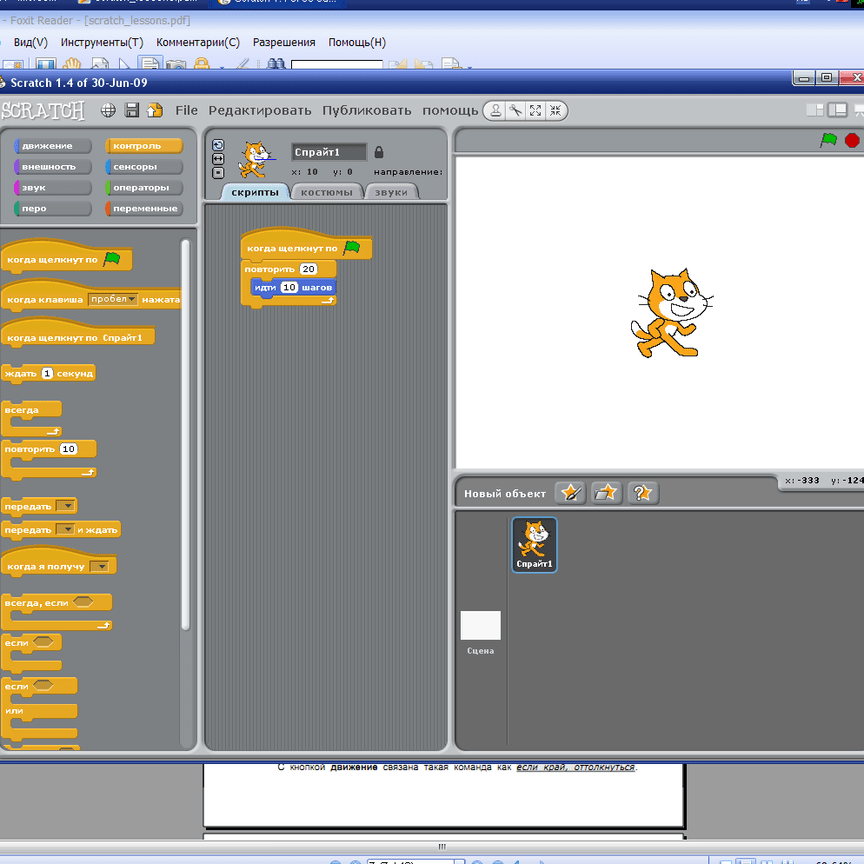
Task: Switch to the скрипты tab
Action: pos(255,192)
